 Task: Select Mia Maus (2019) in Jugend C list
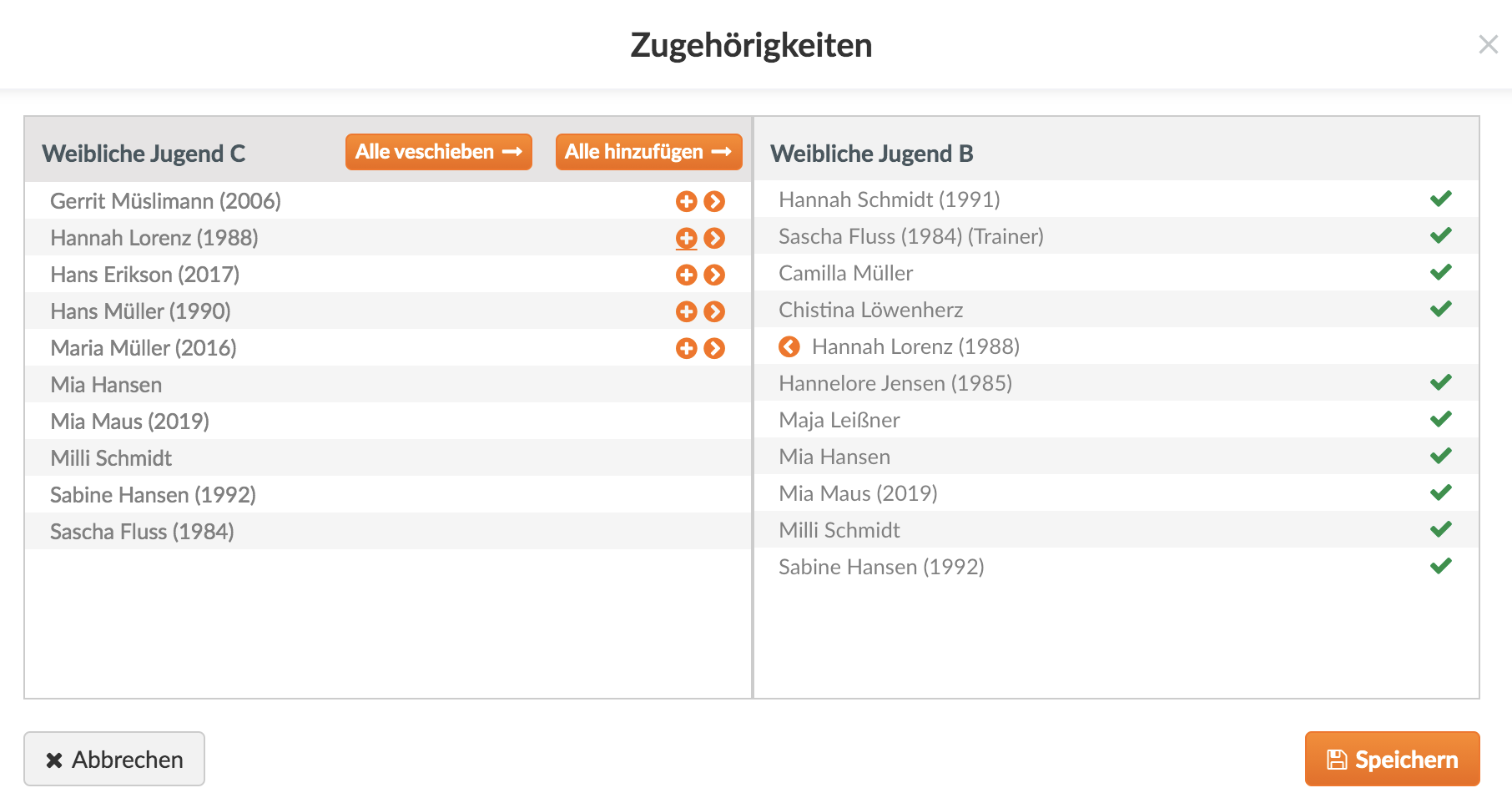click(130, 422)
